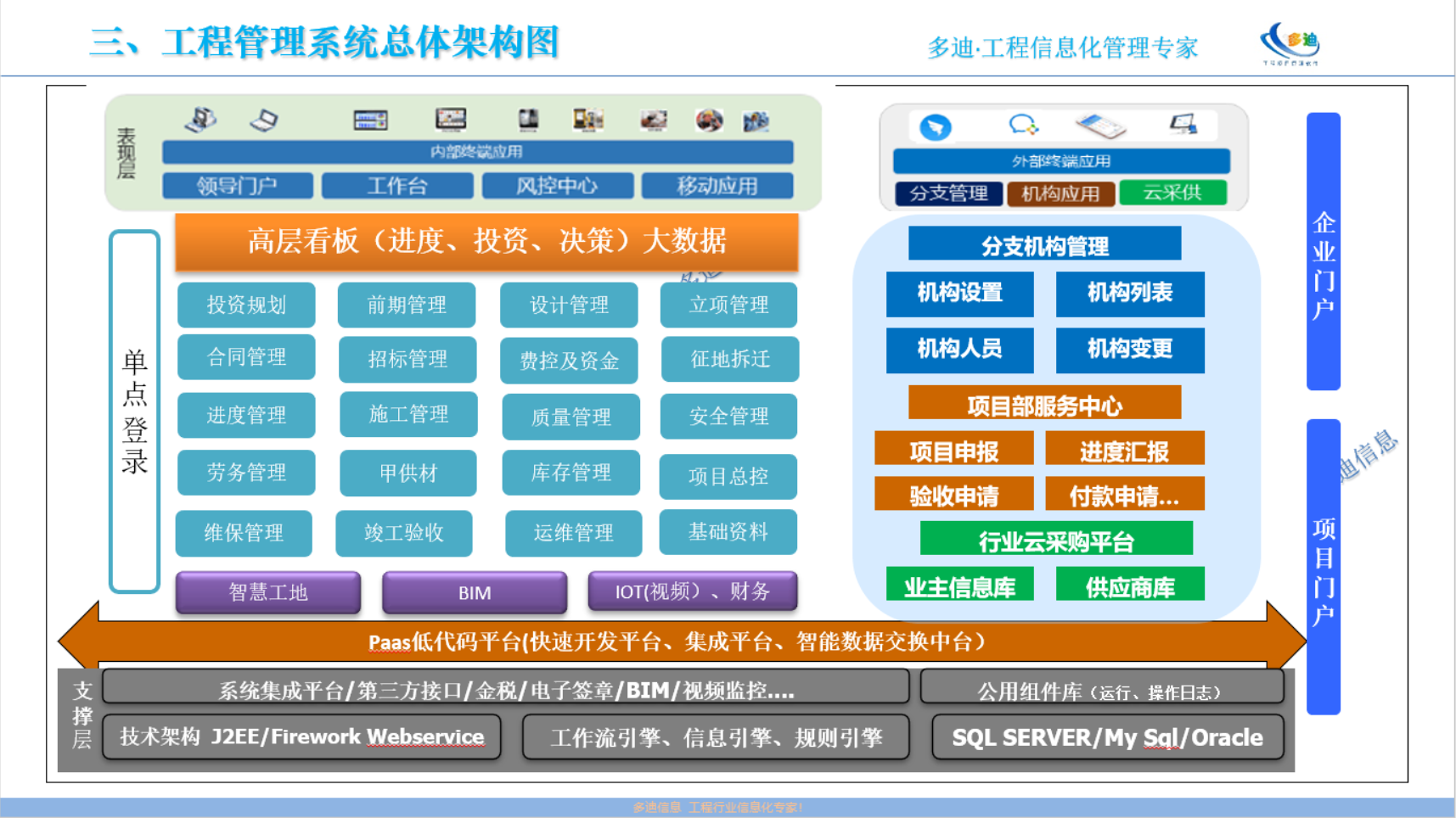This screenshot has height=818, width=1456.
Task: Click the 企业门户 vertical bar
Action: (1324, 251)
